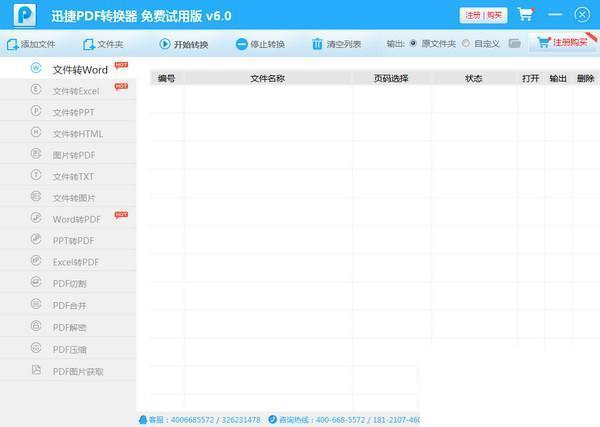Open PDF解密 decrypt function
Screen dimensions: 600x427
click(x=68, y=326)
